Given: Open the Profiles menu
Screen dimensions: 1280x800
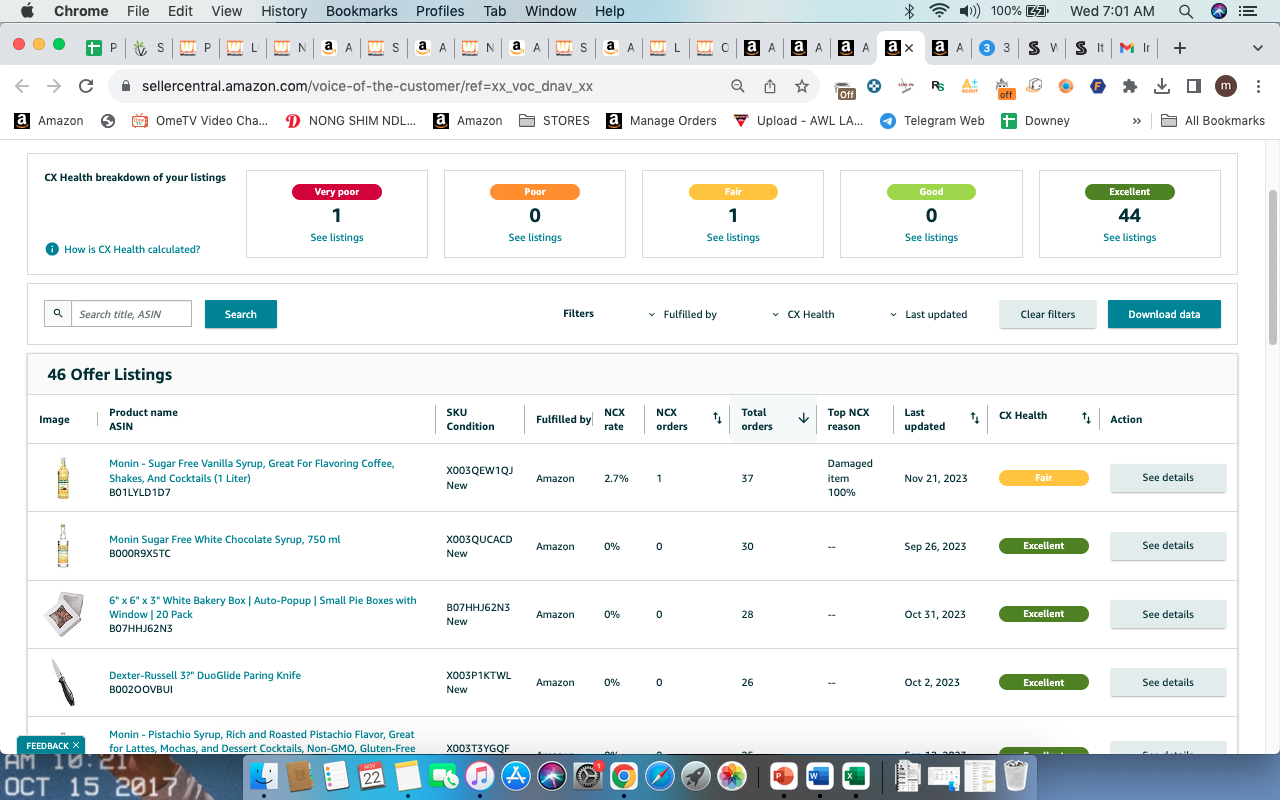Looking at the screenshot, I should 440,12.
